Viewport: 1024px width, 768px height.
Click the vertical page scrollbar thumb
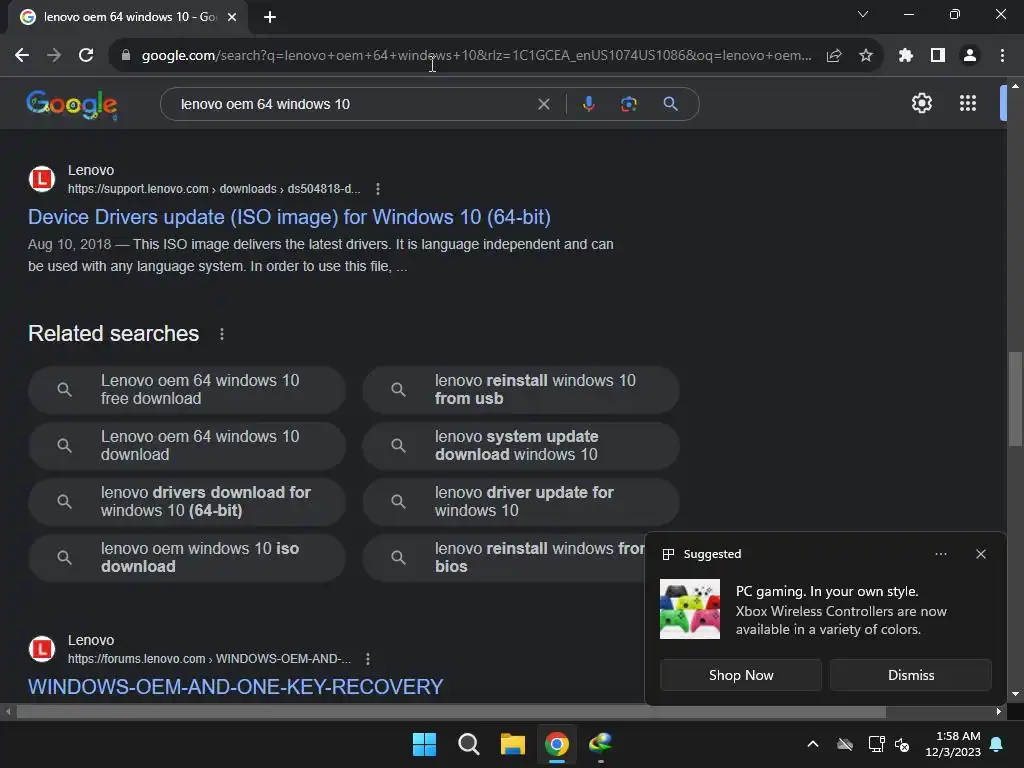tap(1015, 399)
